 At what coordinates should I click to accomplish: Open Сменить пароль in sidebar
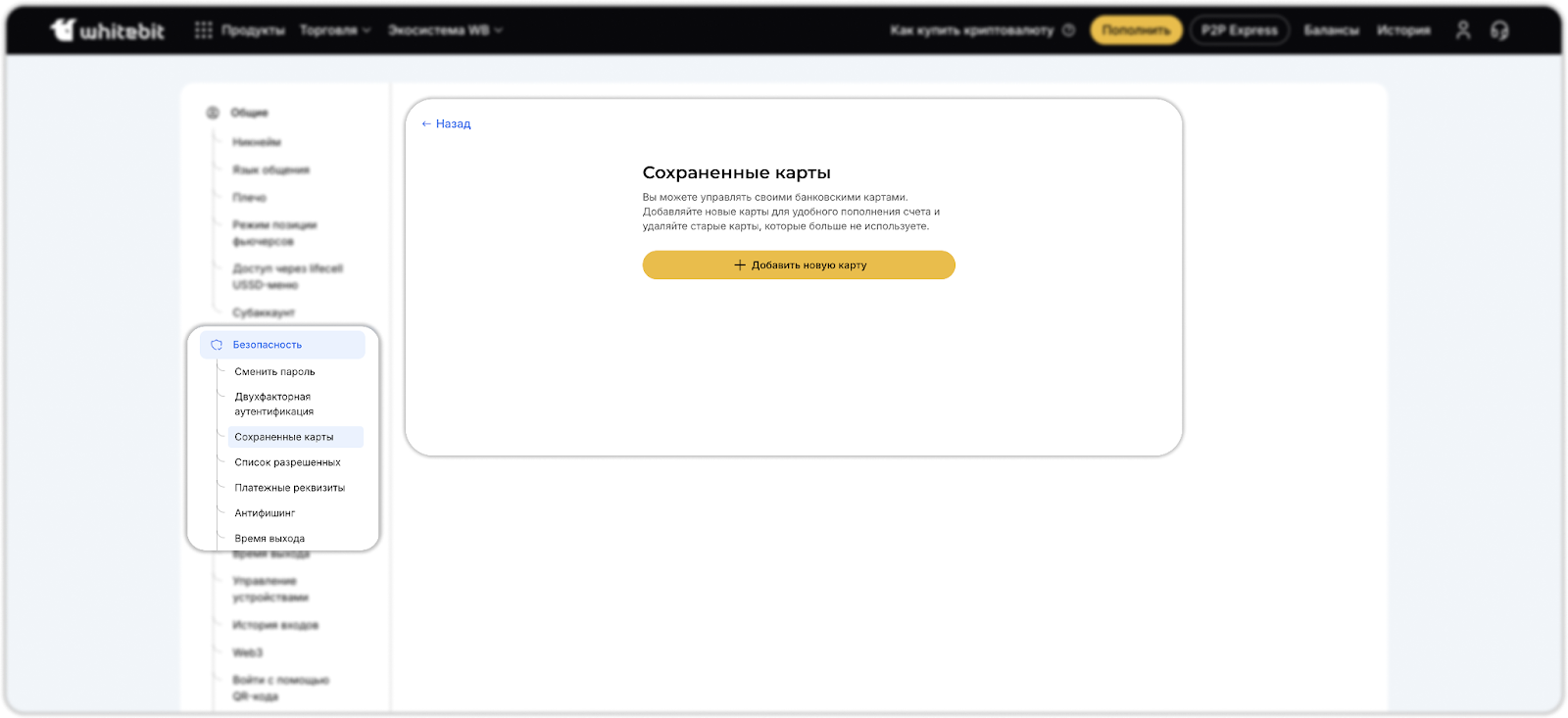coord(274,372)
